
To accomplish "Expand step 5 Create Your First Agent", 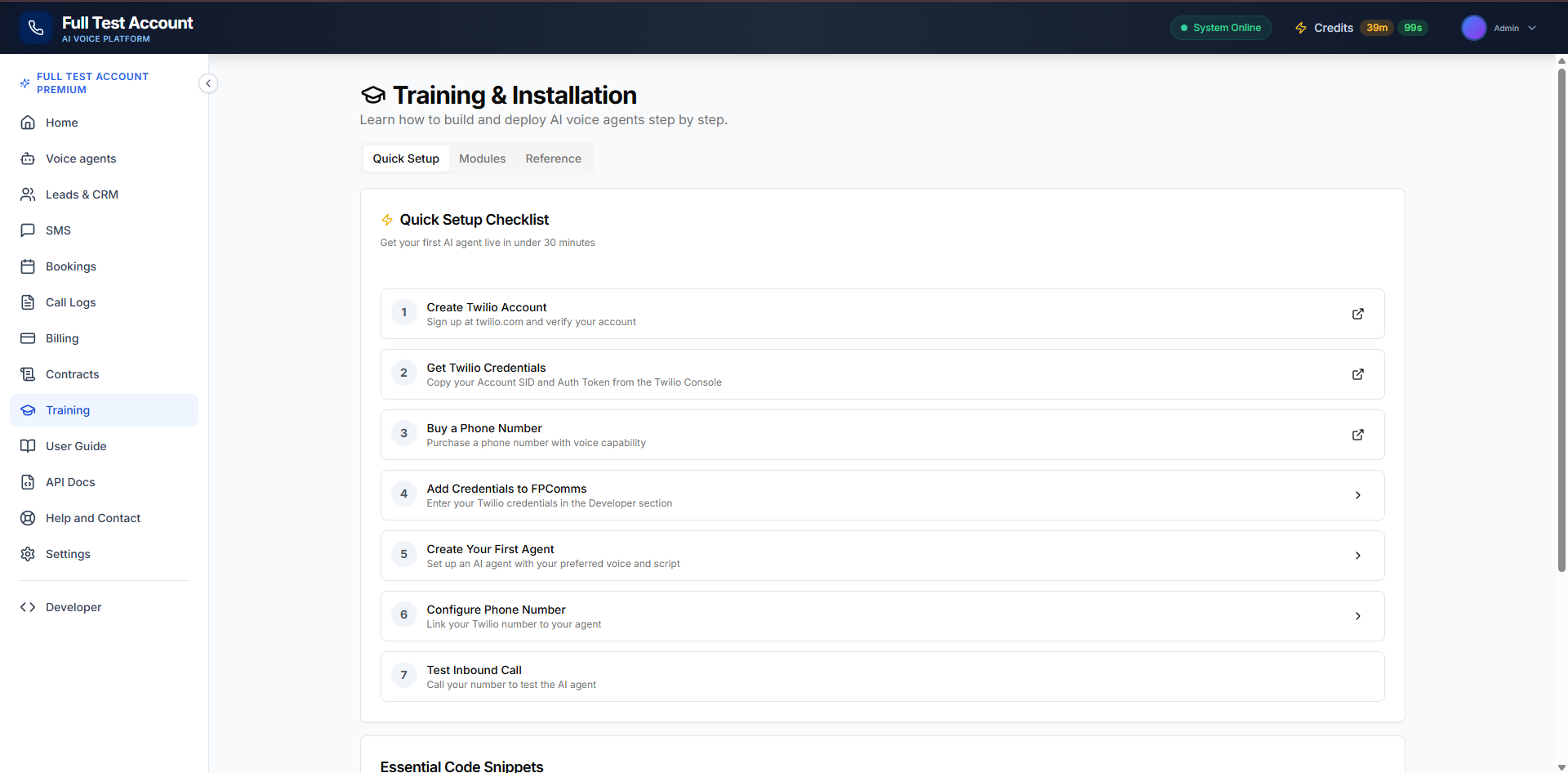I will tap(1358, 556).
